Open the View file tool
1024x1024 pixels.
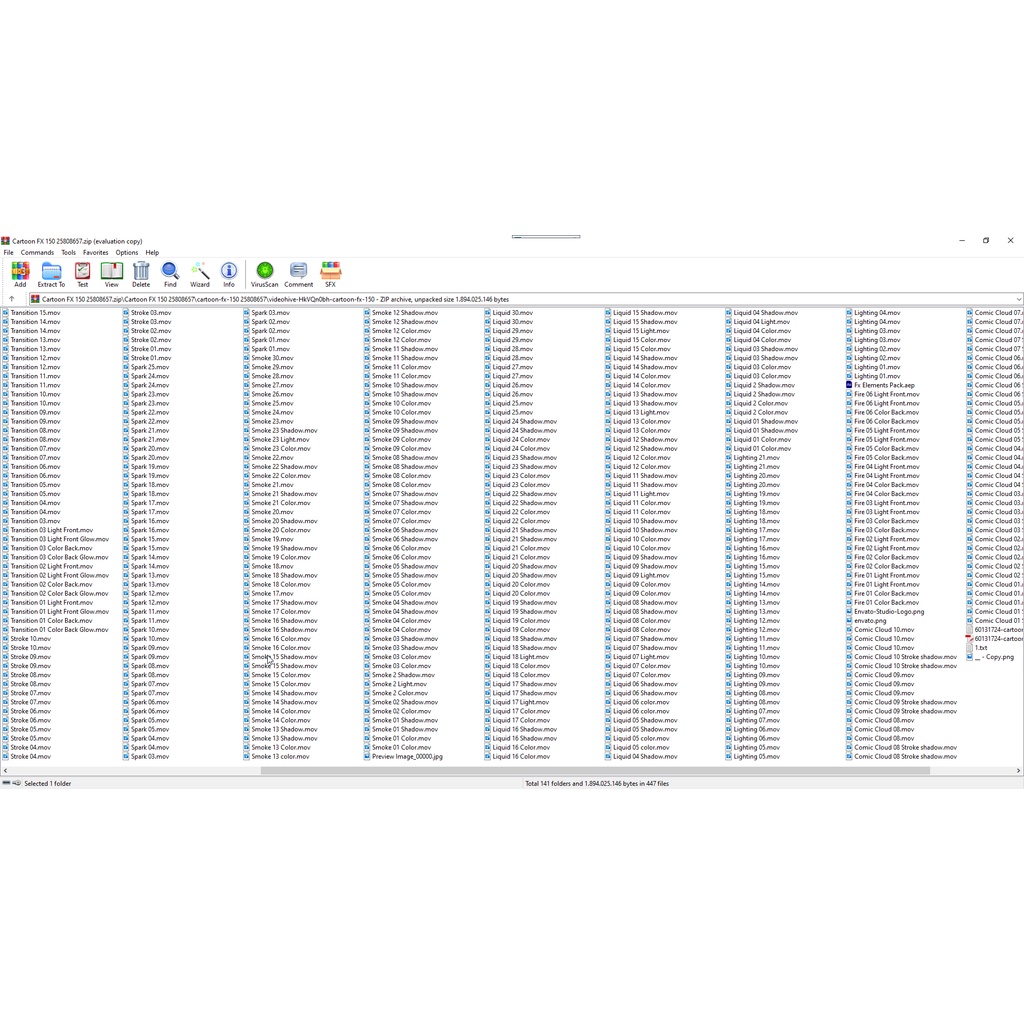click(x=111, y=273)
